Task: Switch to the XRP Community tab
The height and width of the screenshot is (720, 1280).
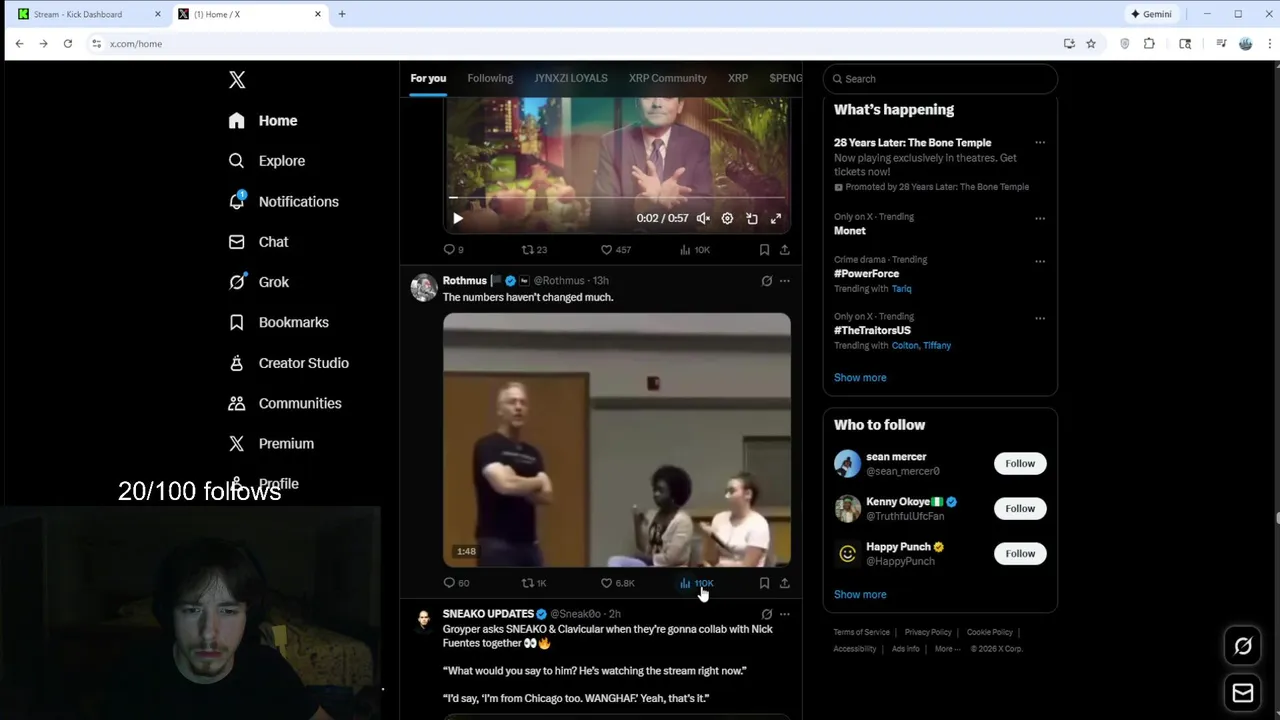Action: (667, 78)
